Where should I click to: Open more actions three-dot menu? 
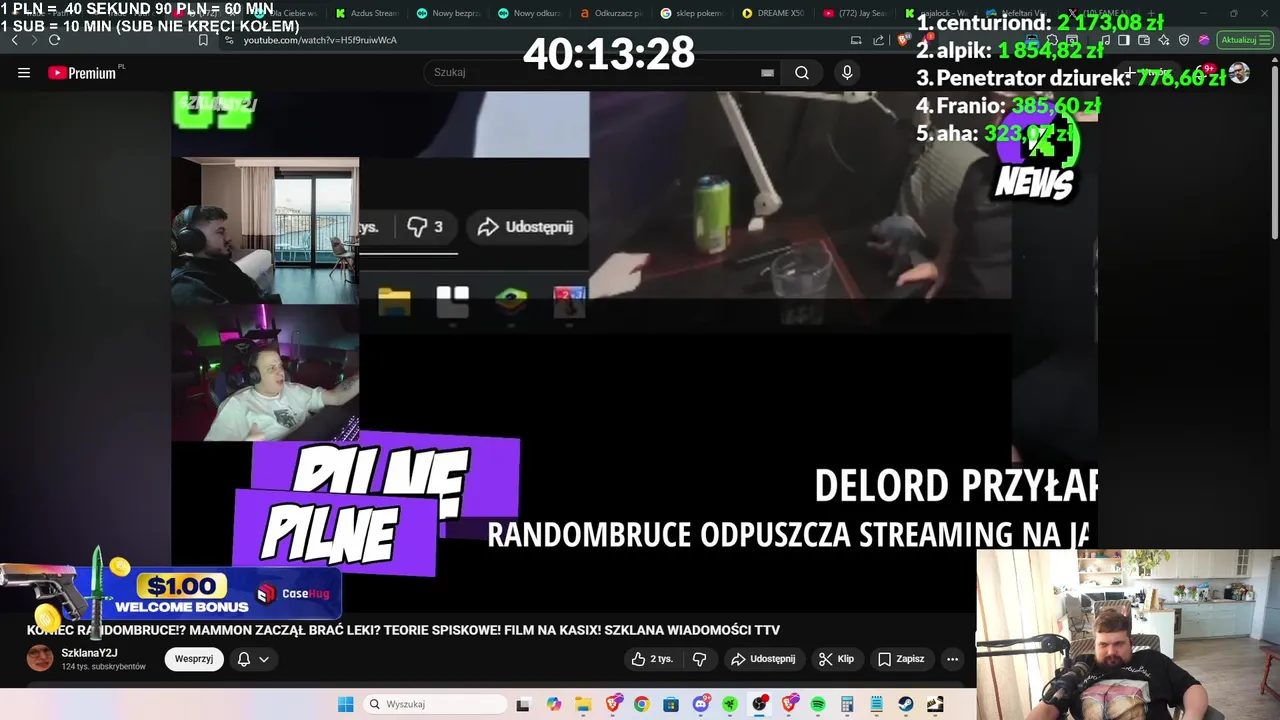[952, 659]
